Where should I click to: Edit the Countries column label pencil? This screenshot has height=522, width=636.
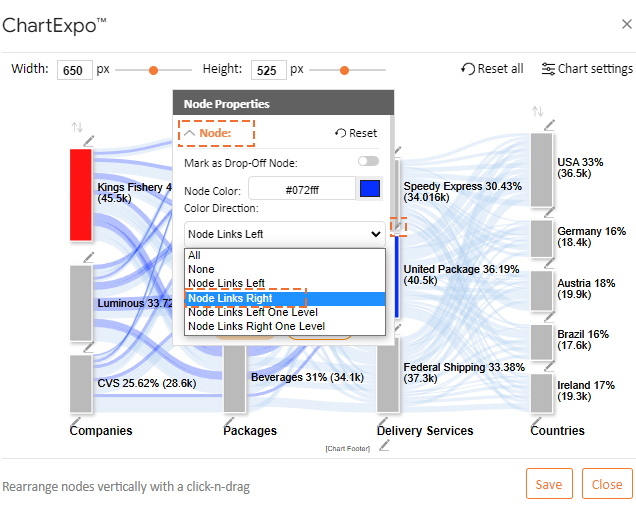click(536, 421)
